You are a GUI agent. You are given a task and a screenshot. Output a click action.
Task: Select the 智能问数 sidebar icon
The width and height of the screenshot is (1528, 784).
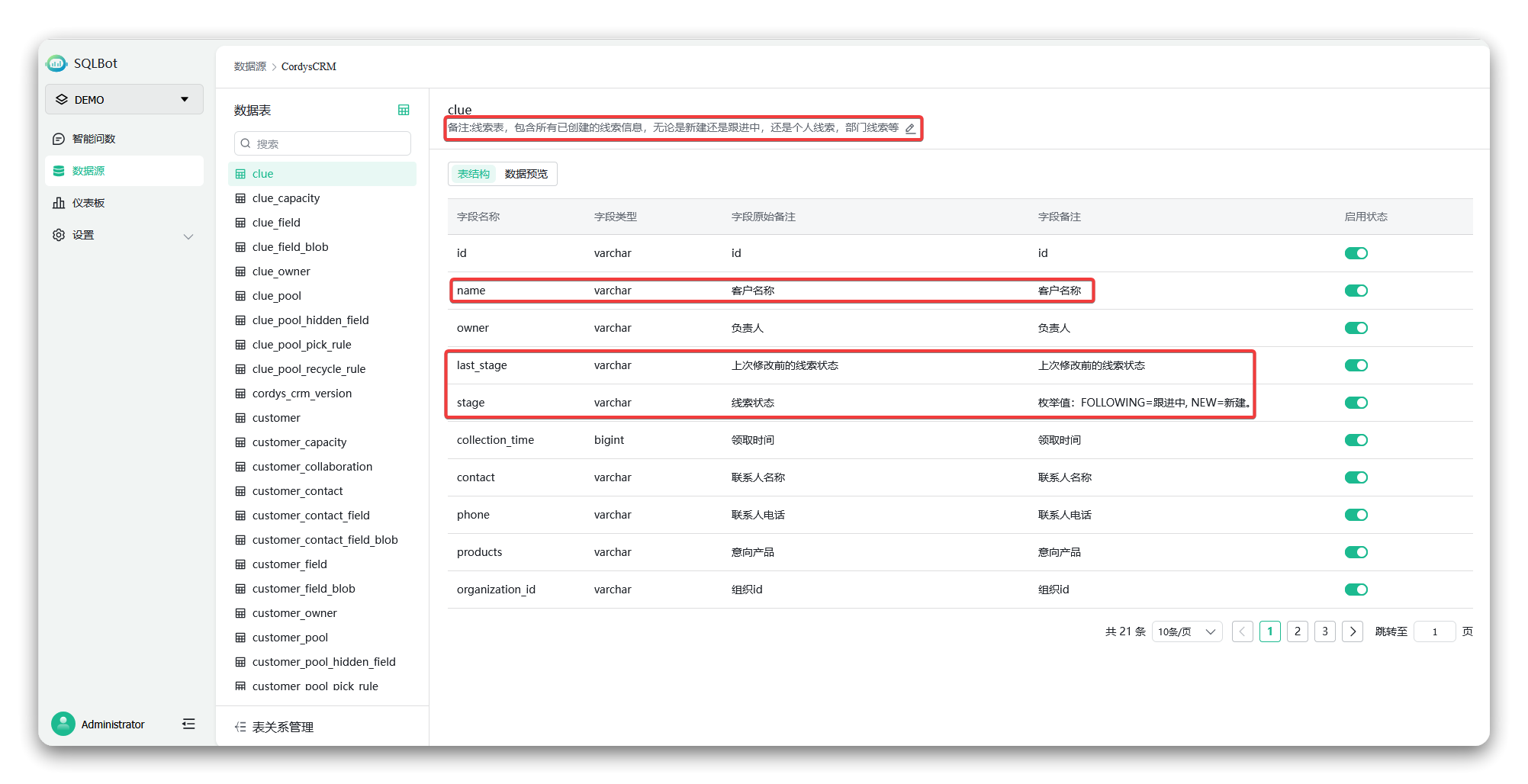click(x=59, y=138)
